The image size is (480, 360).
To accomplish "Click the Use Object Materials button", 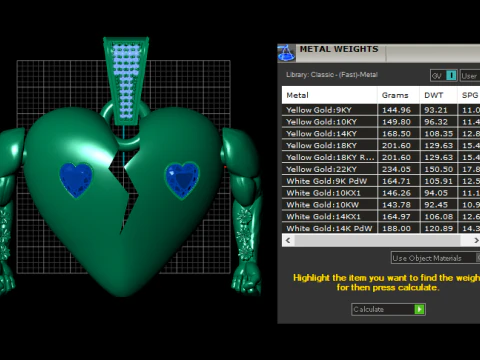I will click(x=435, y=258).
